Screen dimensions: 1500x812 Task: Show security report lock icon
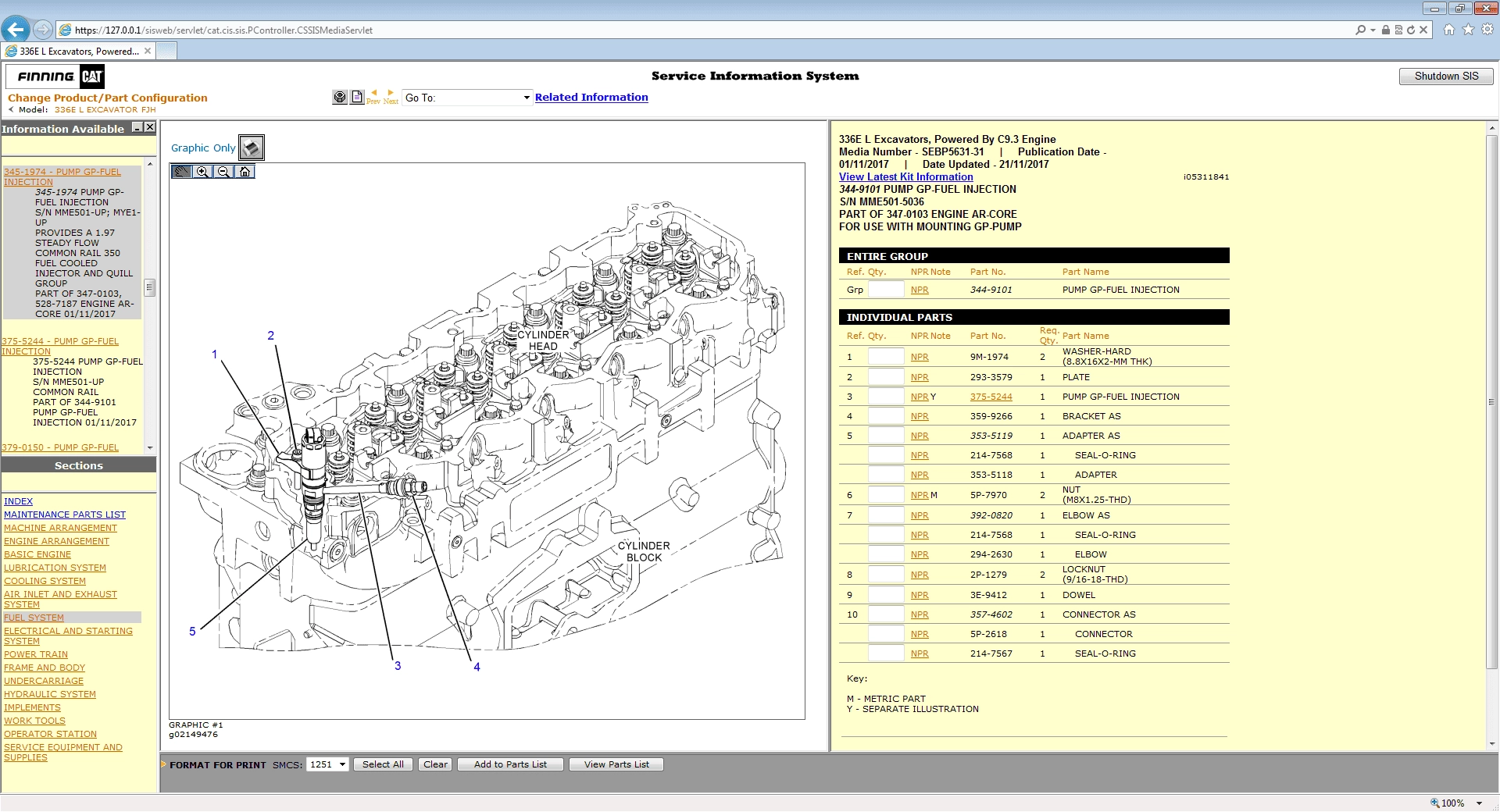click(x=1386, y=30)
